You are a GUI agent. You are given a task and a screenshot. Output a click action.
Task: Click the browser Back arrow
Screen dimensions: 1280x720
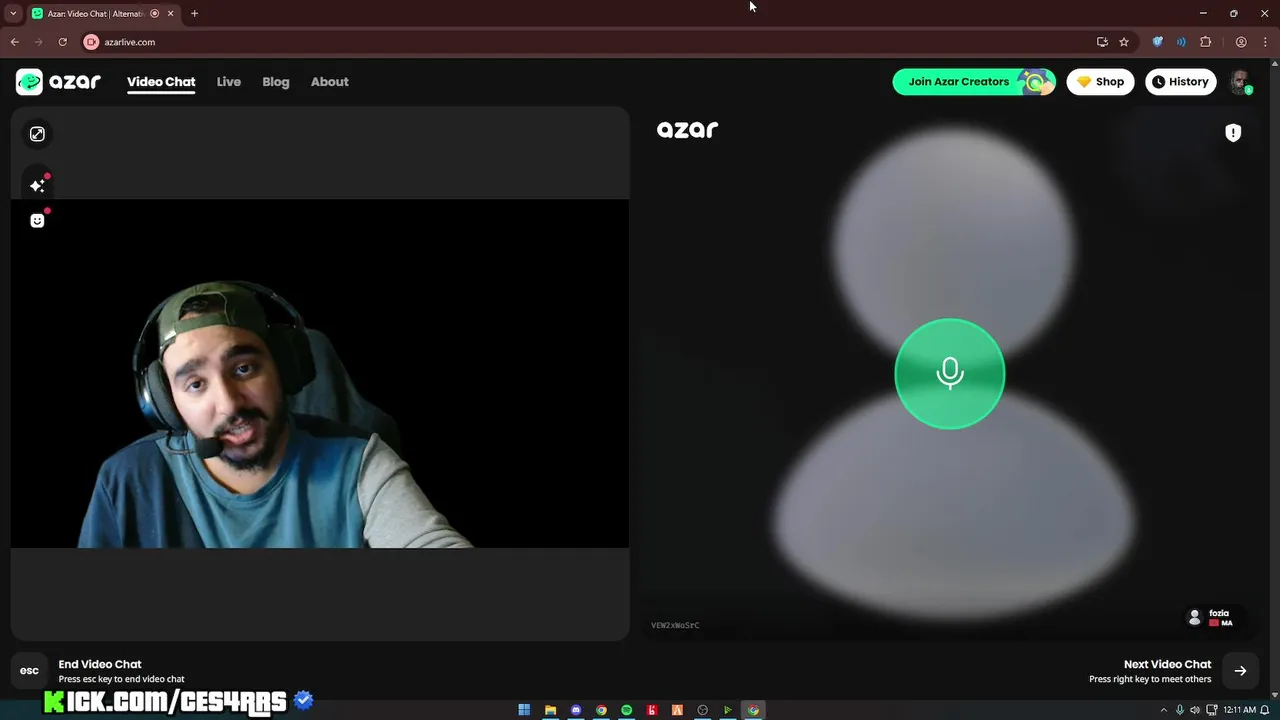tap(14, 42)
